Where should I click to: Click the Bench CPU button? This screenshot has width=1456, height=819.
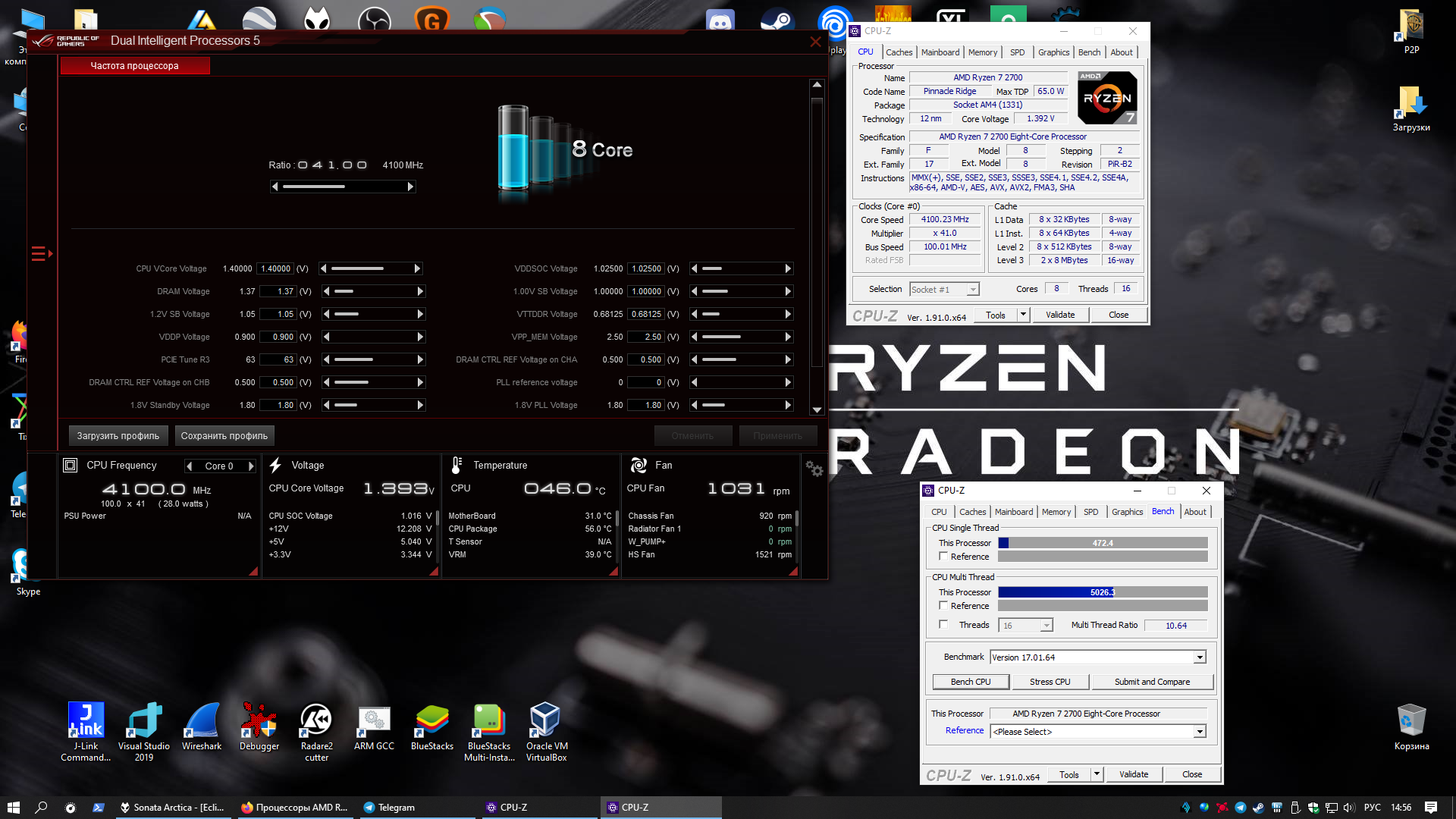971,682
